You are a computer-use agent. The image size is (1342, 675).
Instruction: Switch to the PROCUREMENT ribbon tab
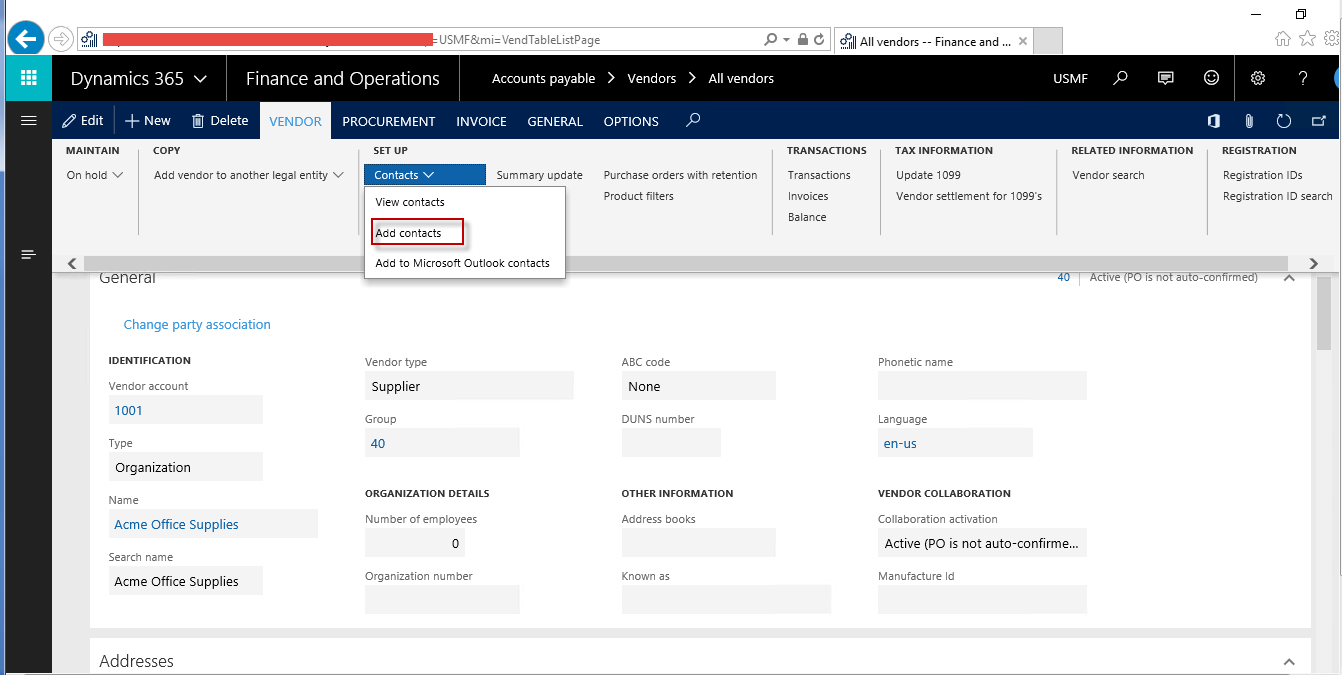[x=389, y=120]
